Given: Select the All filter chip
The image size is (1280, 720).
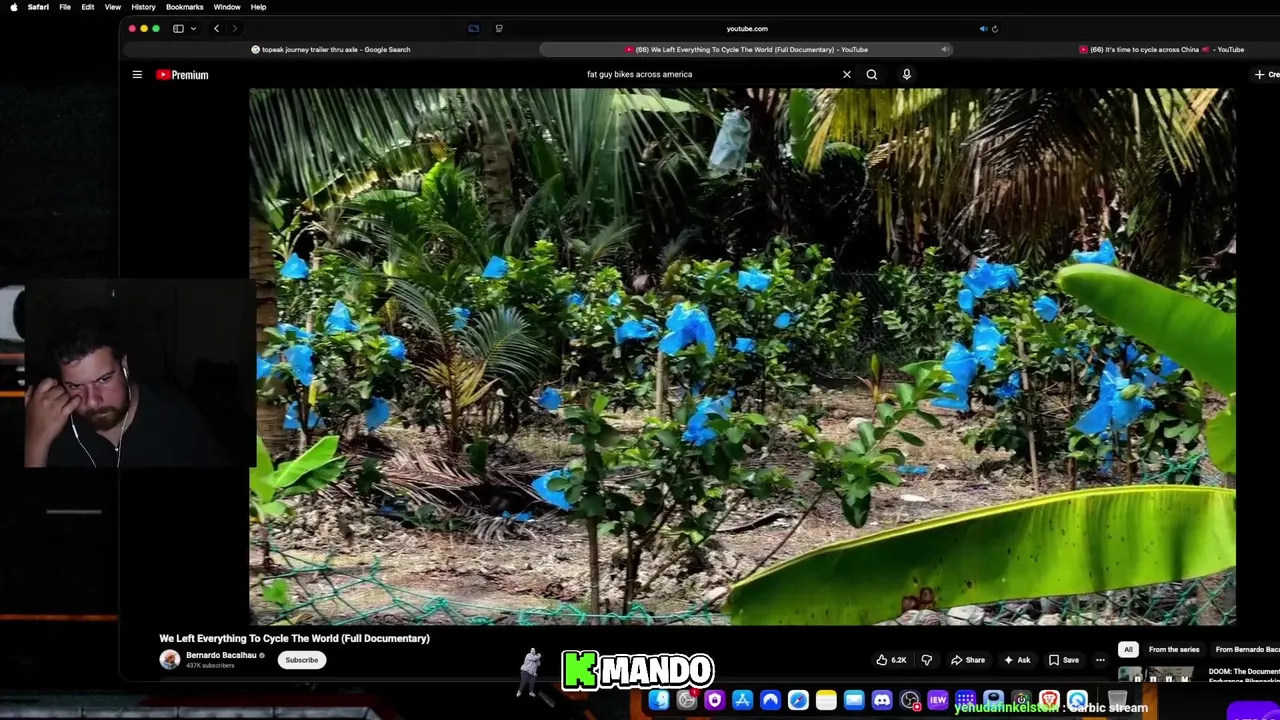Looking at the screenshot, I should coord(1128,650).
